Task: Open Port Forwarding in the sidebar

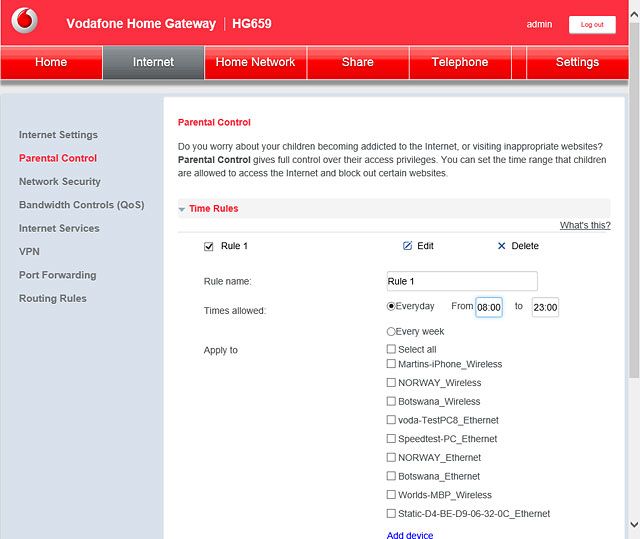Action: click(58, 275)
